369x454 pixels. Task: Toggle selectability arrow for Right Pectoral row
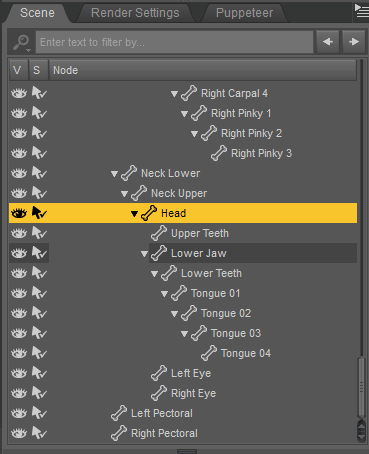39,433
